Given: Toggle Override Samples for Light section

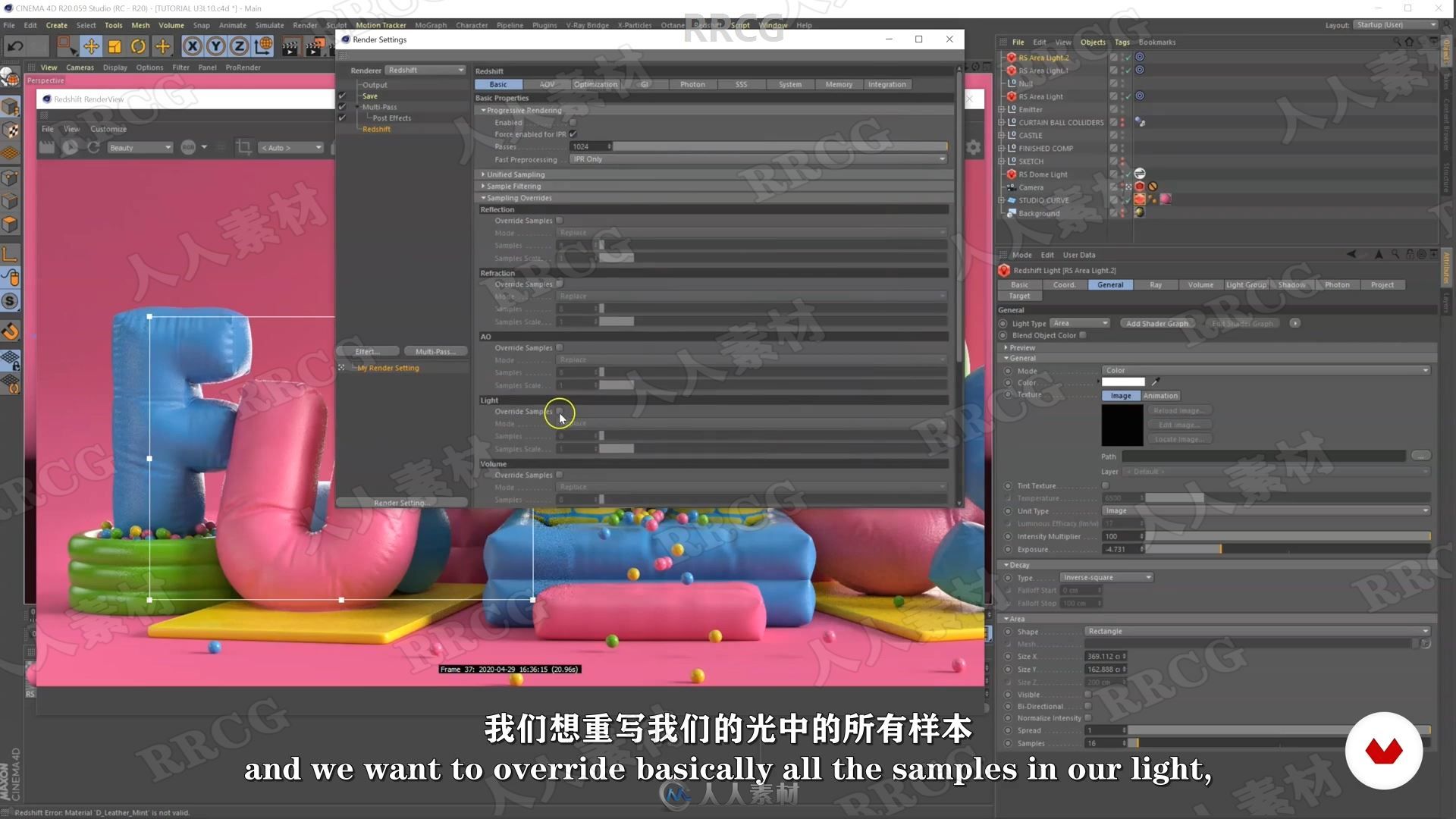Looking at the screenshot, I should click(x=560, y=411).
